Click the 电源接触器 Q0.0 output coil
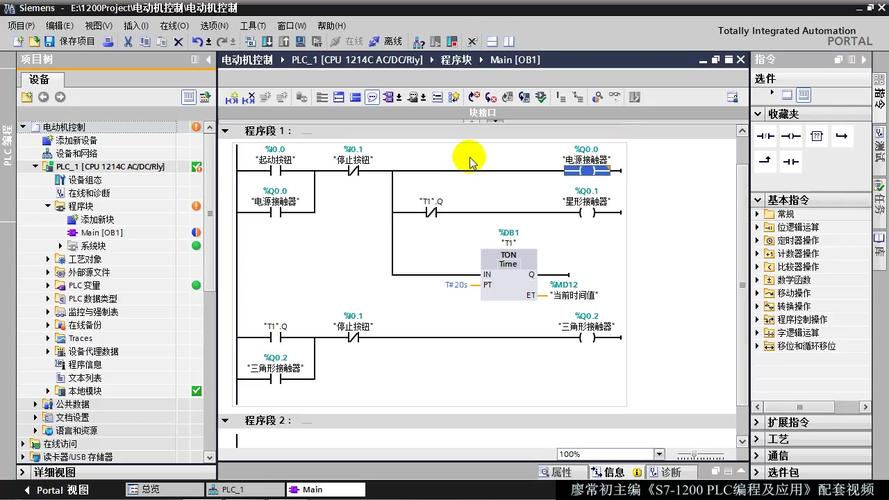The width and height of the screenshot is (889, 500). 587,170
